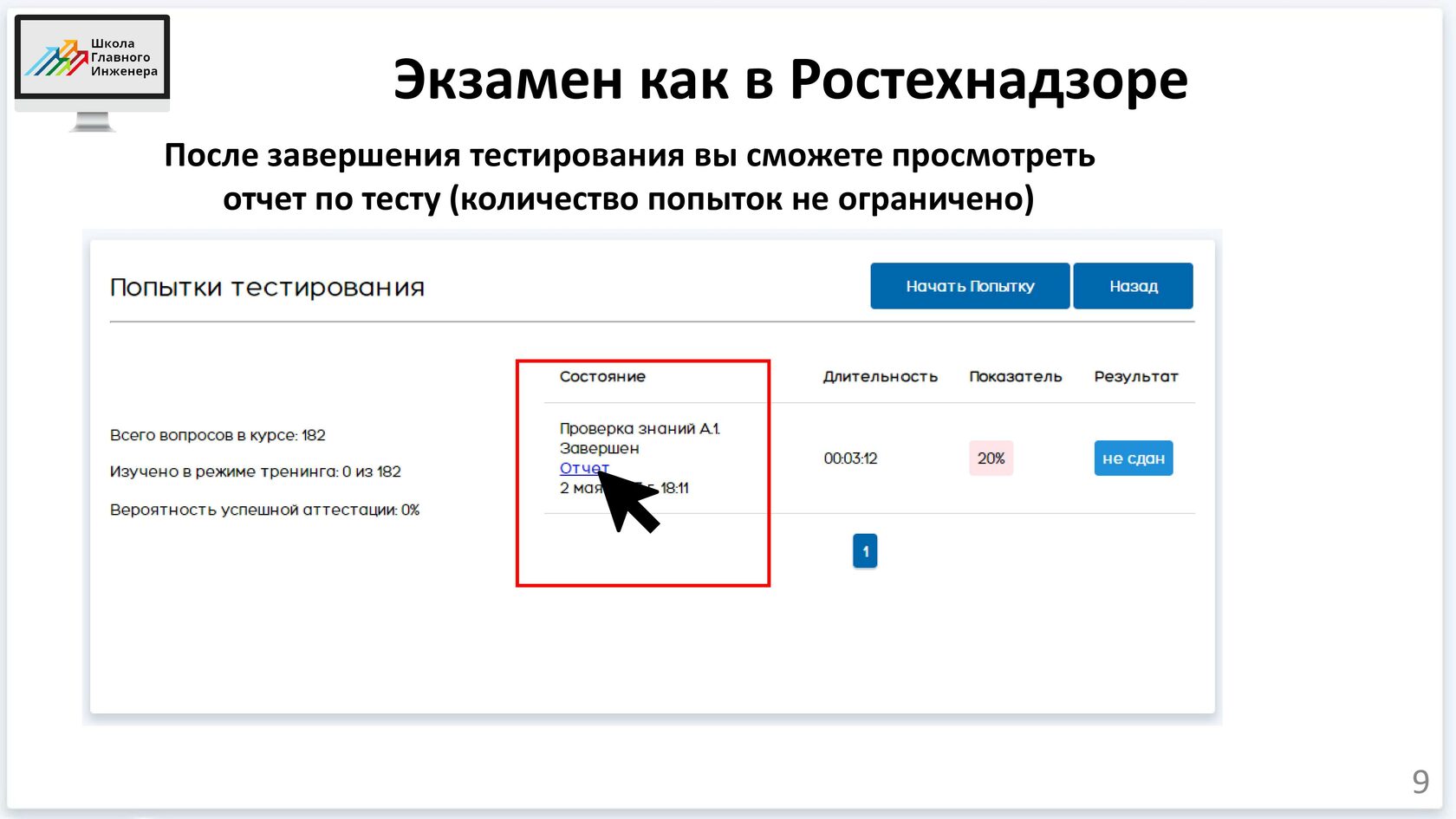Viewport: 1456px width, 819px height.
Task: Click the Состояние column header
Action: coord(602,376)
